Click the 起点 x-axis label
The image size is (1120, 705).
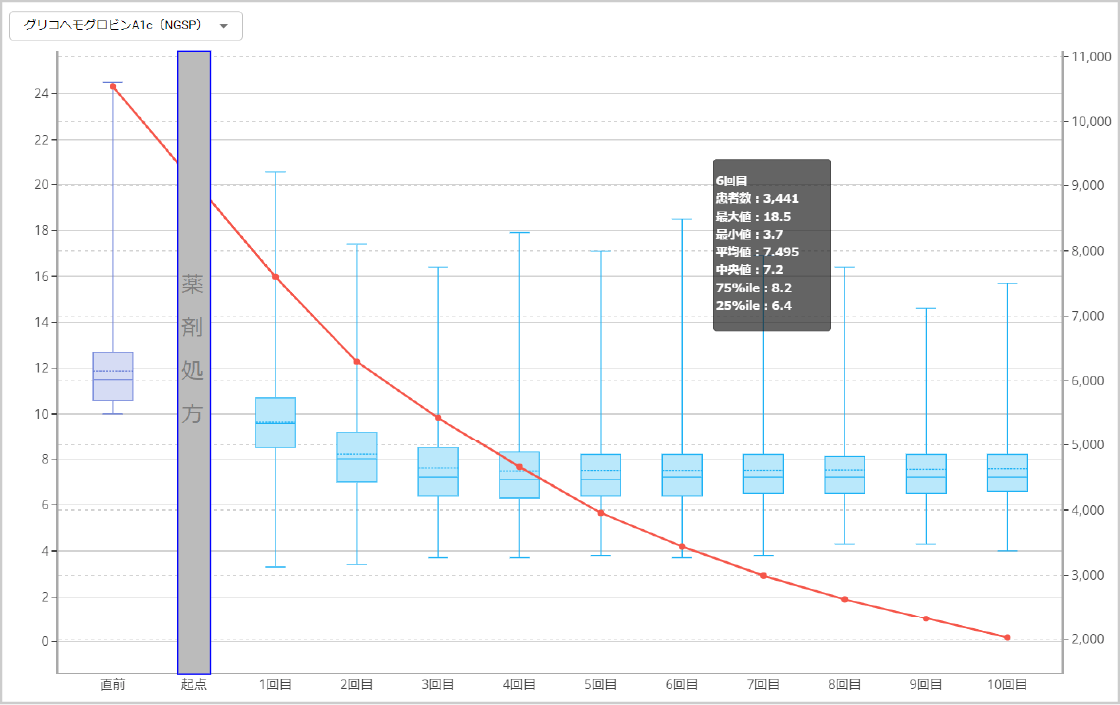(194, 685)
